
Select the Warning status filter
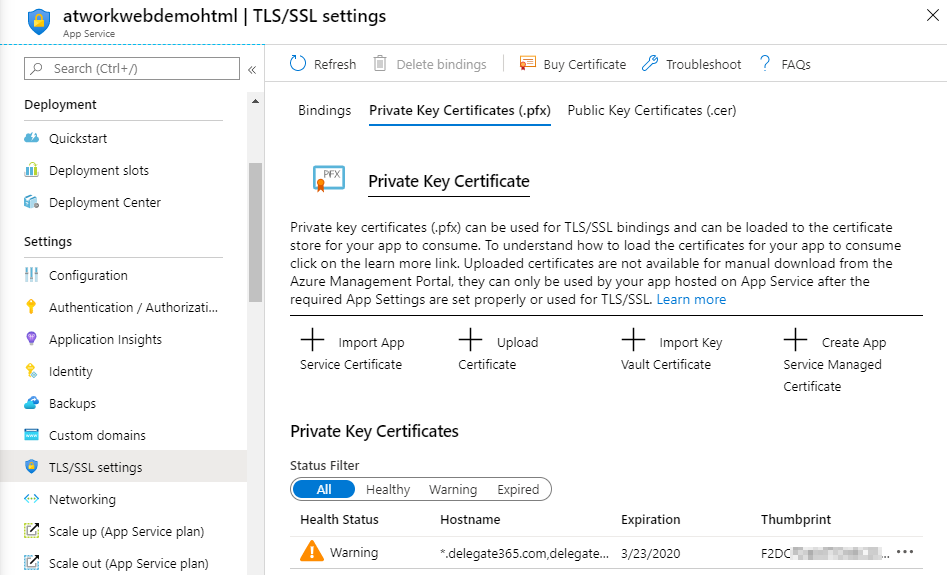(x=453, y=490)
